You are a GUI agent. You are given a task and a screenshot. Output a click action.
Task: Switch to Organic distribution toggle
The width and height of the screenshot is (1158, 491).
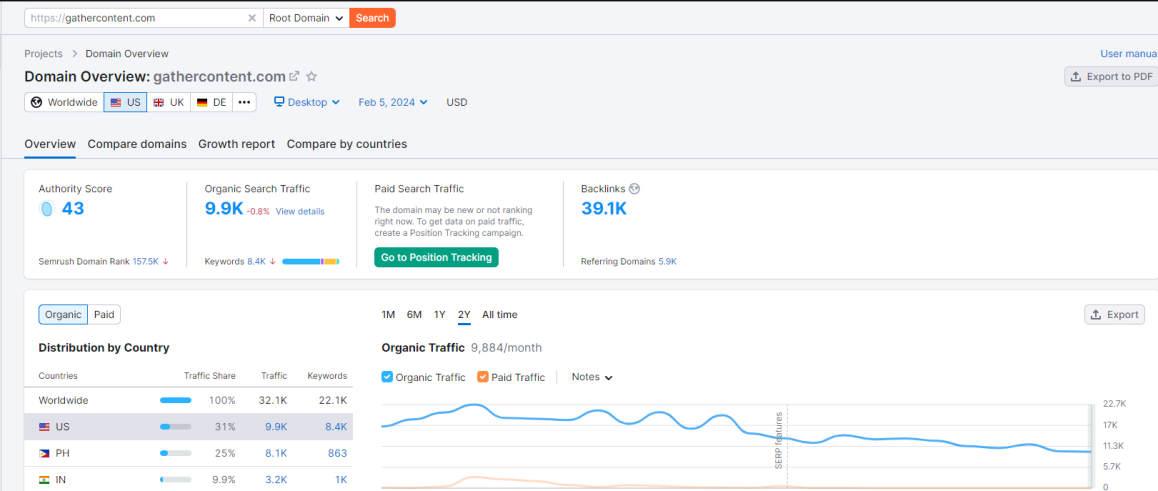pos(63,315)
